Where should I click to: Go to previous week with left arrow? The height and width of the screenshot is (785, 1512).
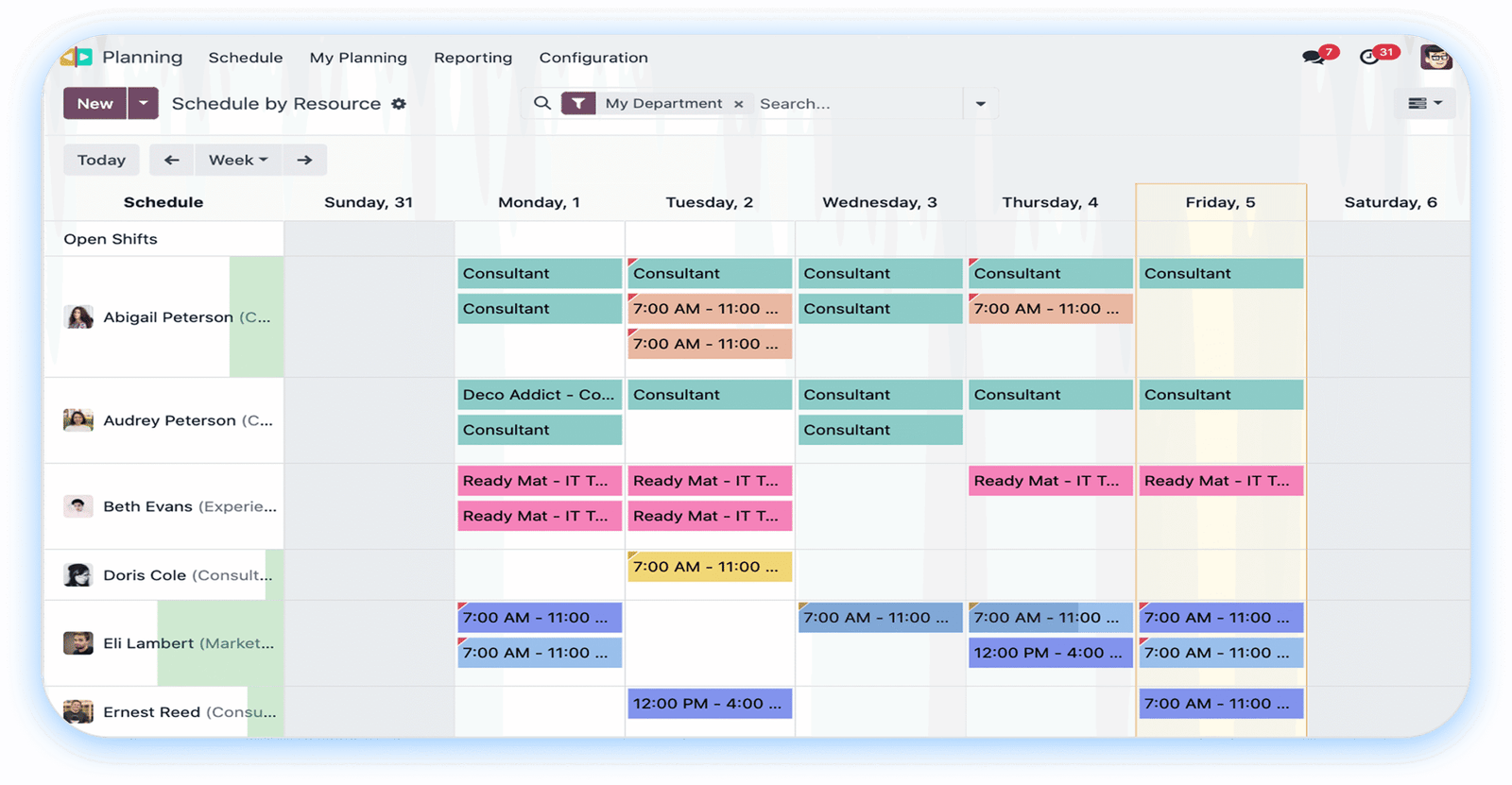point(171,161)
